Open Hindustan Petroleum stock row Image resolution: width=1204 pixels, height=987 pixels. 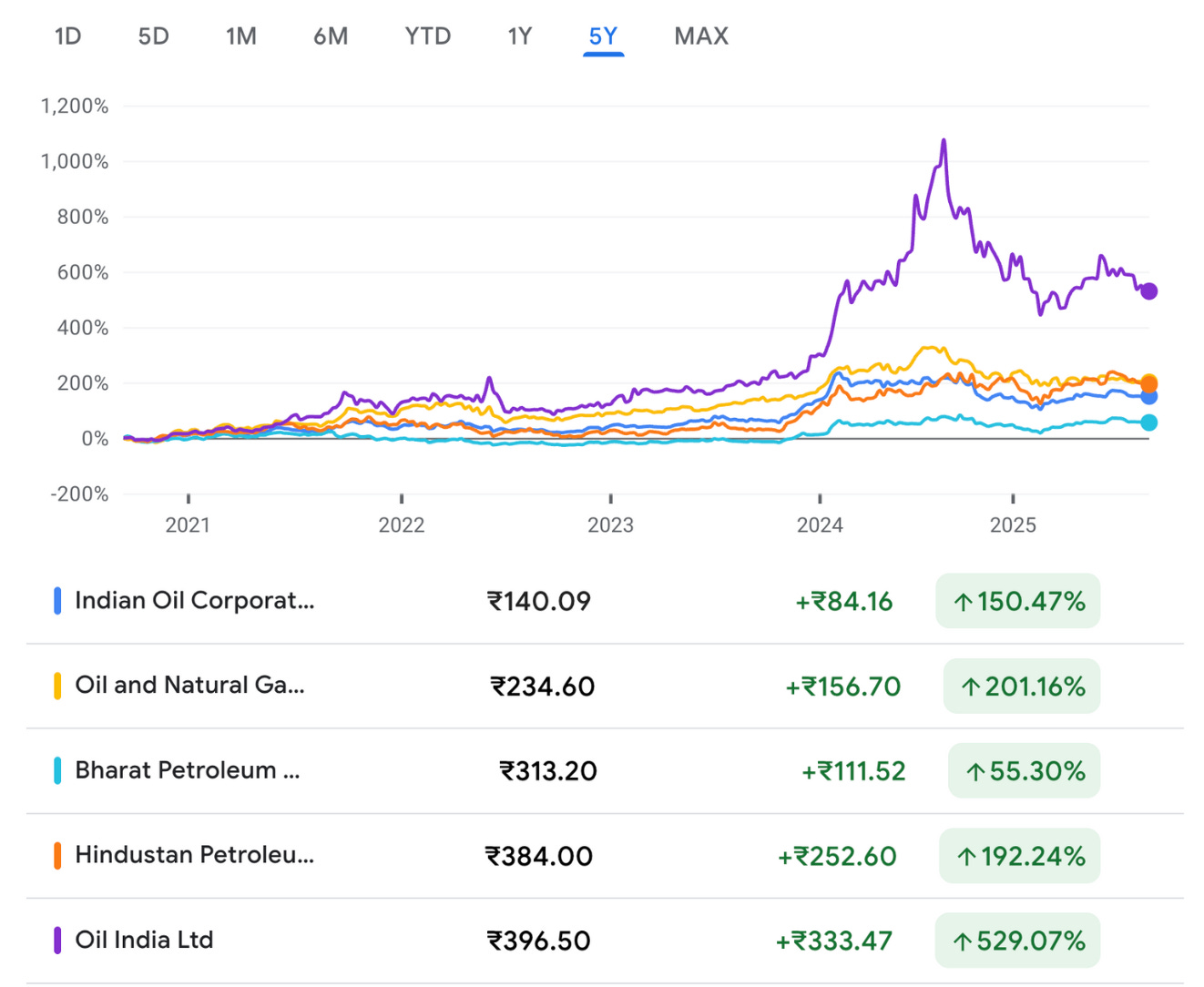click(x=605, y=856)
